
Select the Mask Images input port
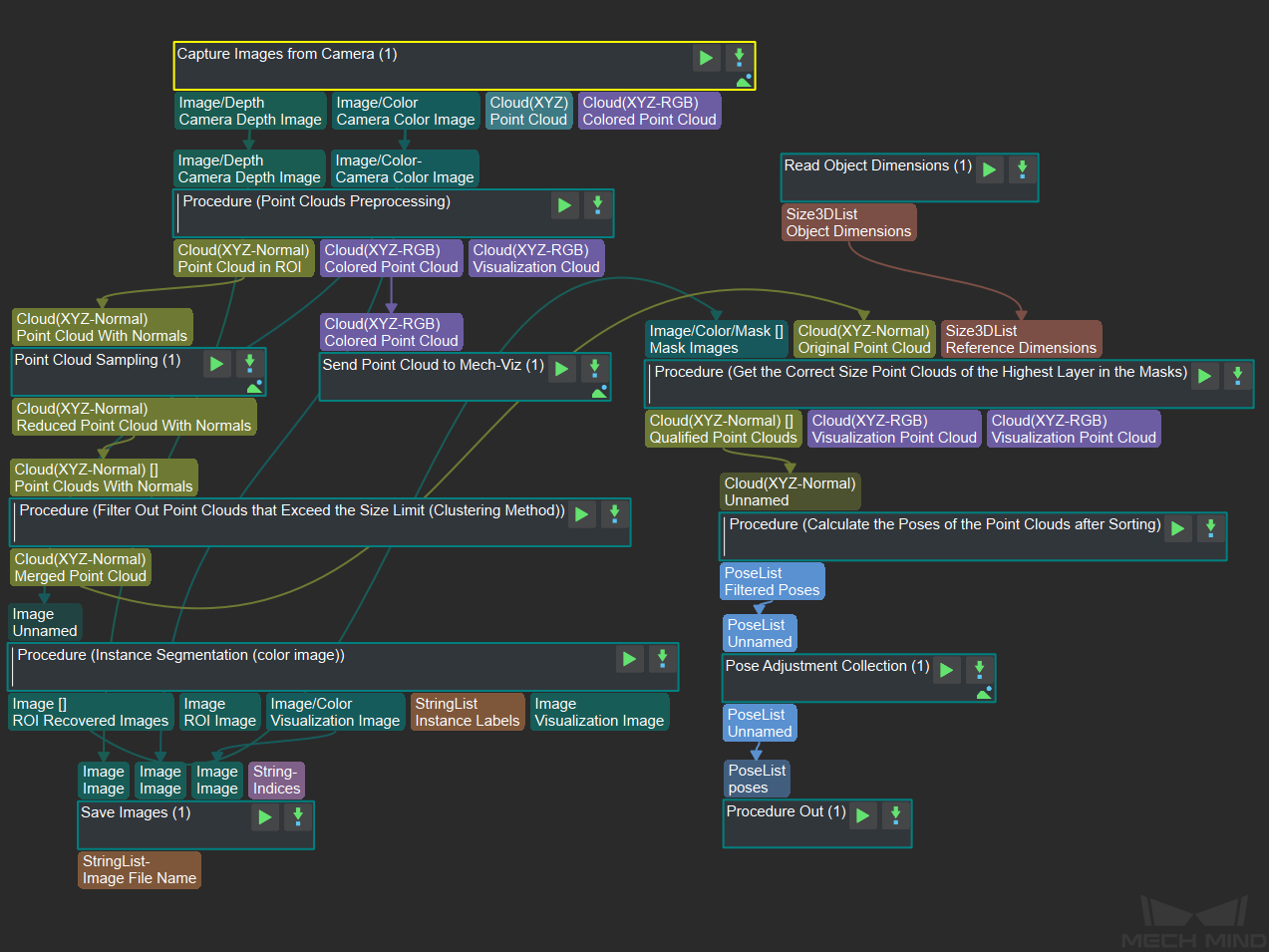pyautogui.click(x=715, y=339)
